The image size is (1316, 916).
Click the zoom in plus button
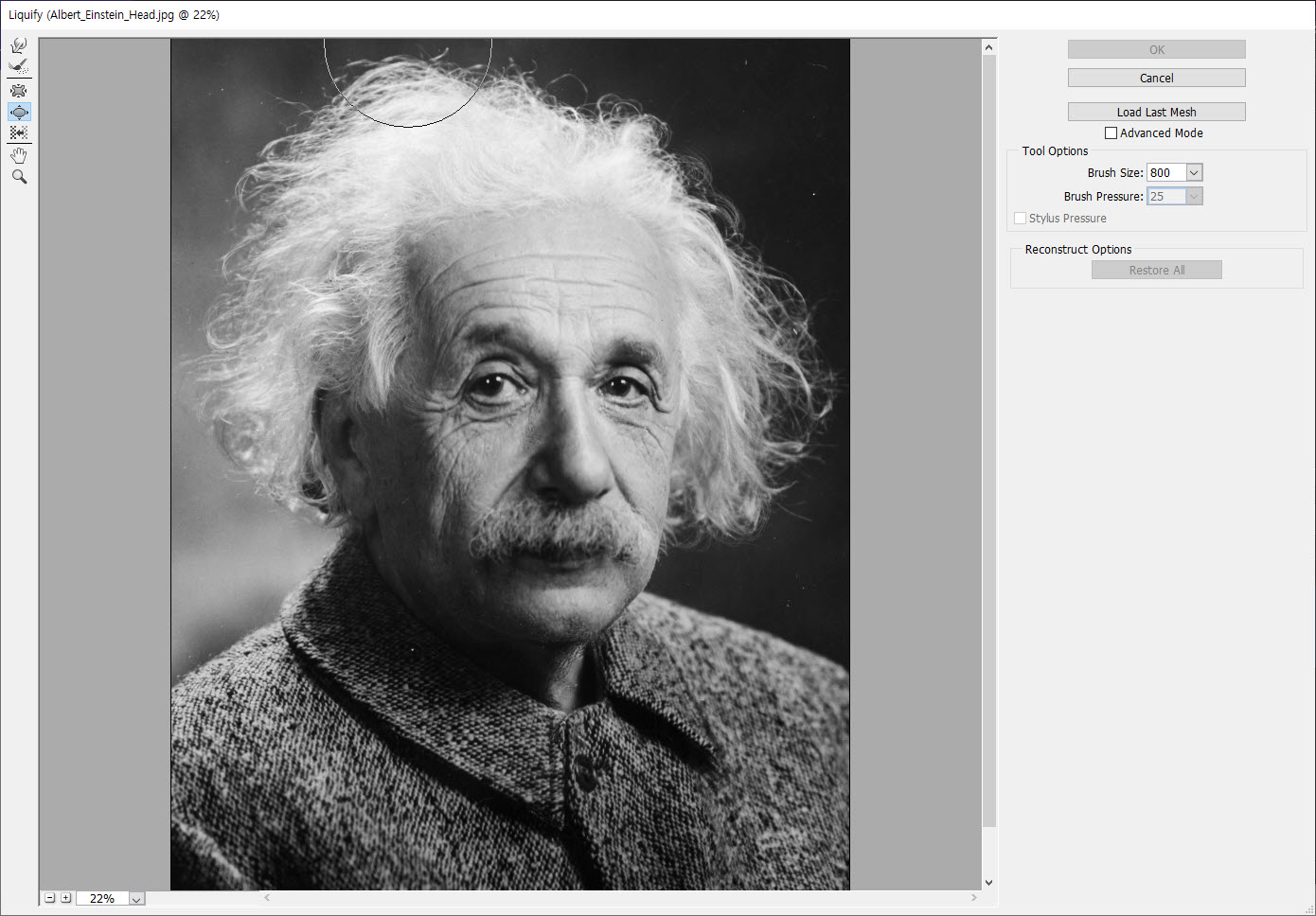[x=66, y=898]
